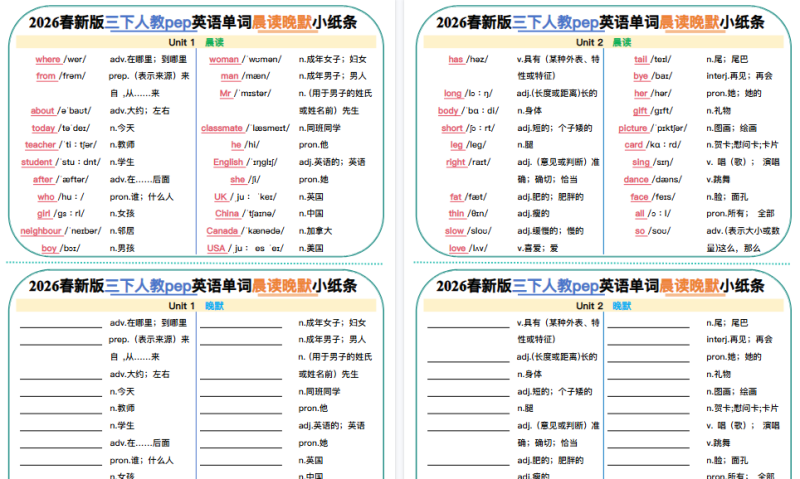Click the word "body"
This screenshot has height=479, width=800.
[448, 111]
